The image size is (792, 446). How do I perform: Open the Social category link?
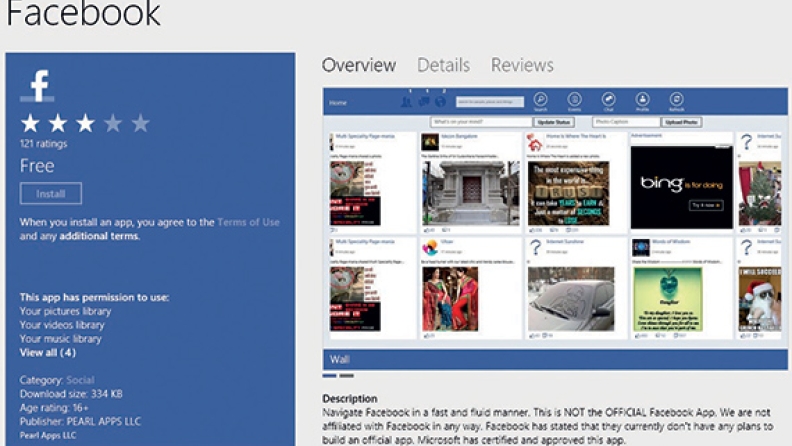click(x=80, y=380)
